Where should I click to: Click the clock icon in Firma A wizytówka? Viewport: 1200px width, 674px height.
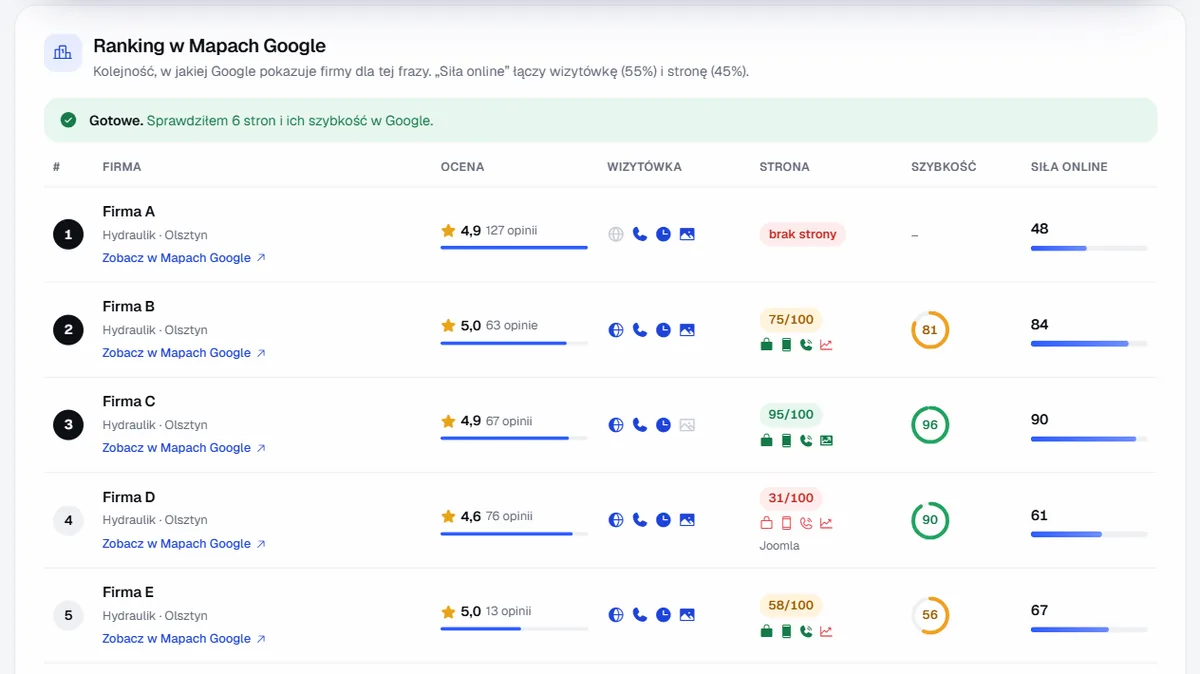point(663,234)
